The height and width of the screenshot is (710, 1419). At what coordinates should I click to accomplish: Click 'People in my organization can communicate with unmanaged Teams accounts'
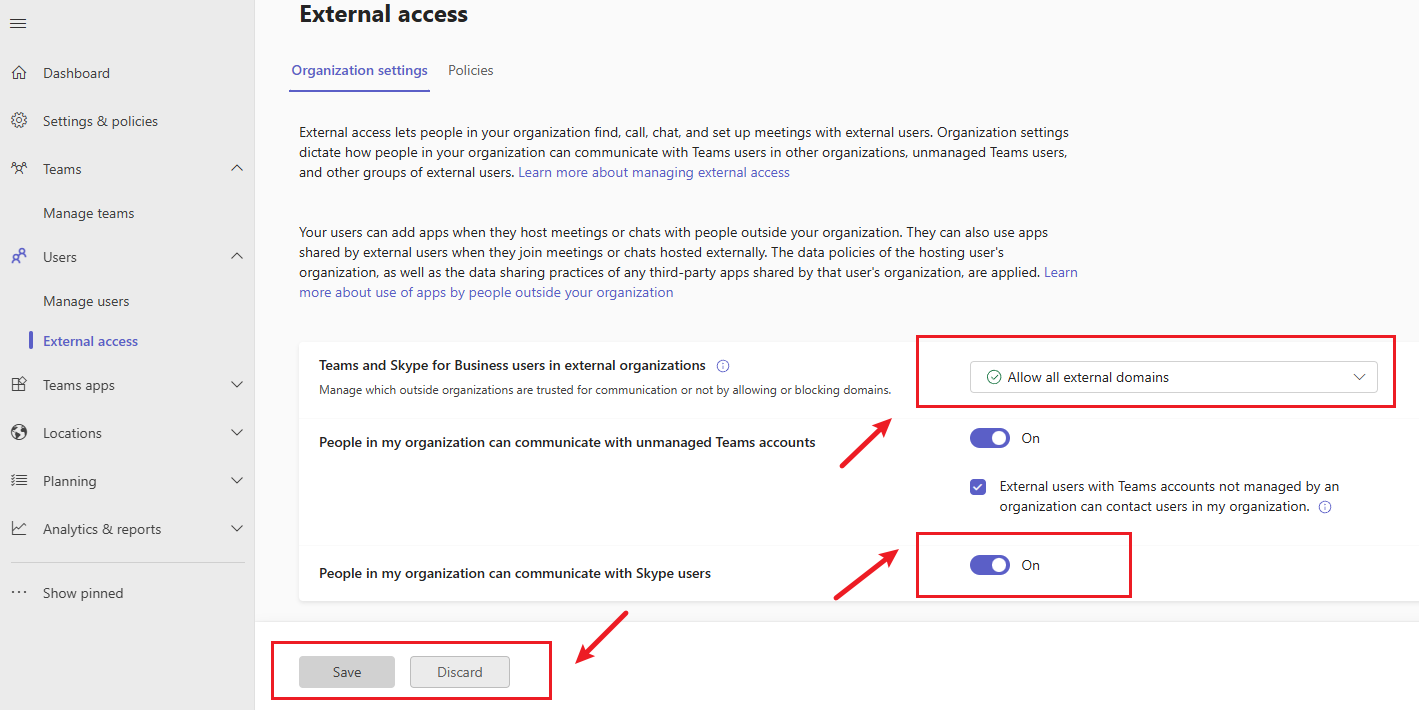(567, 443)
